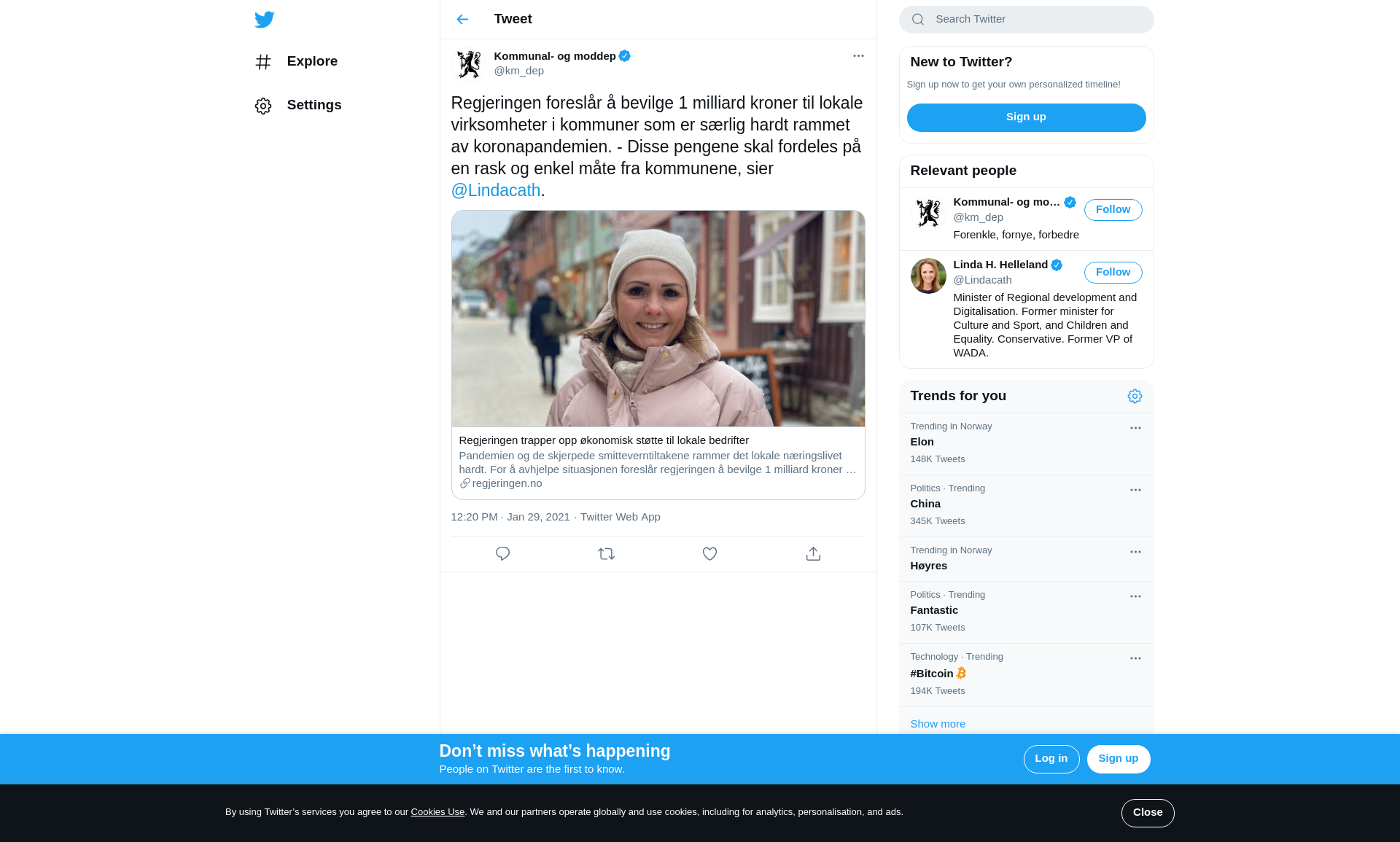
Task: Reply to the tweet with comment icon
Action: tap(502, 554)
